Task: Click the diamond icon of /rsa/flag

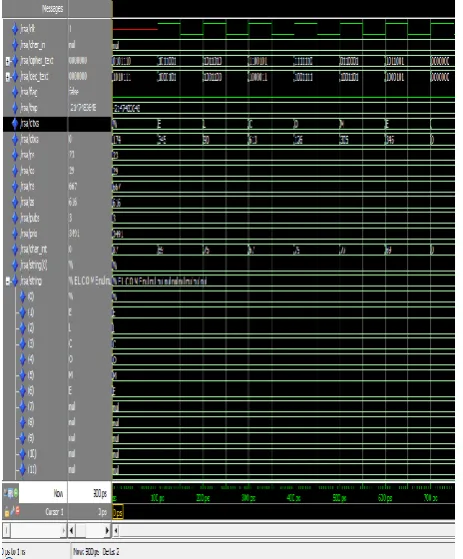Action: click(15, 92)
